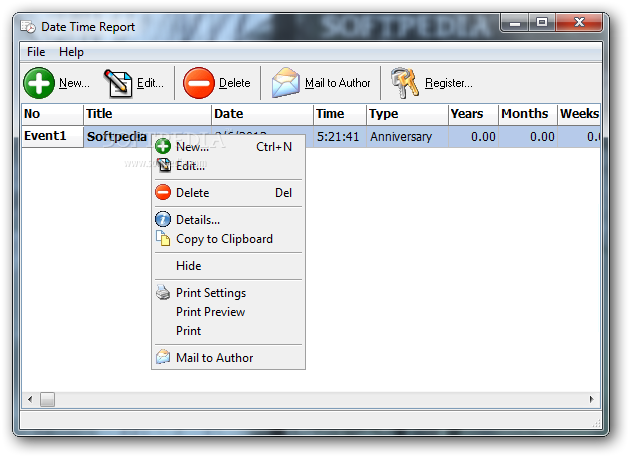Sort by the Date column header

262,114
